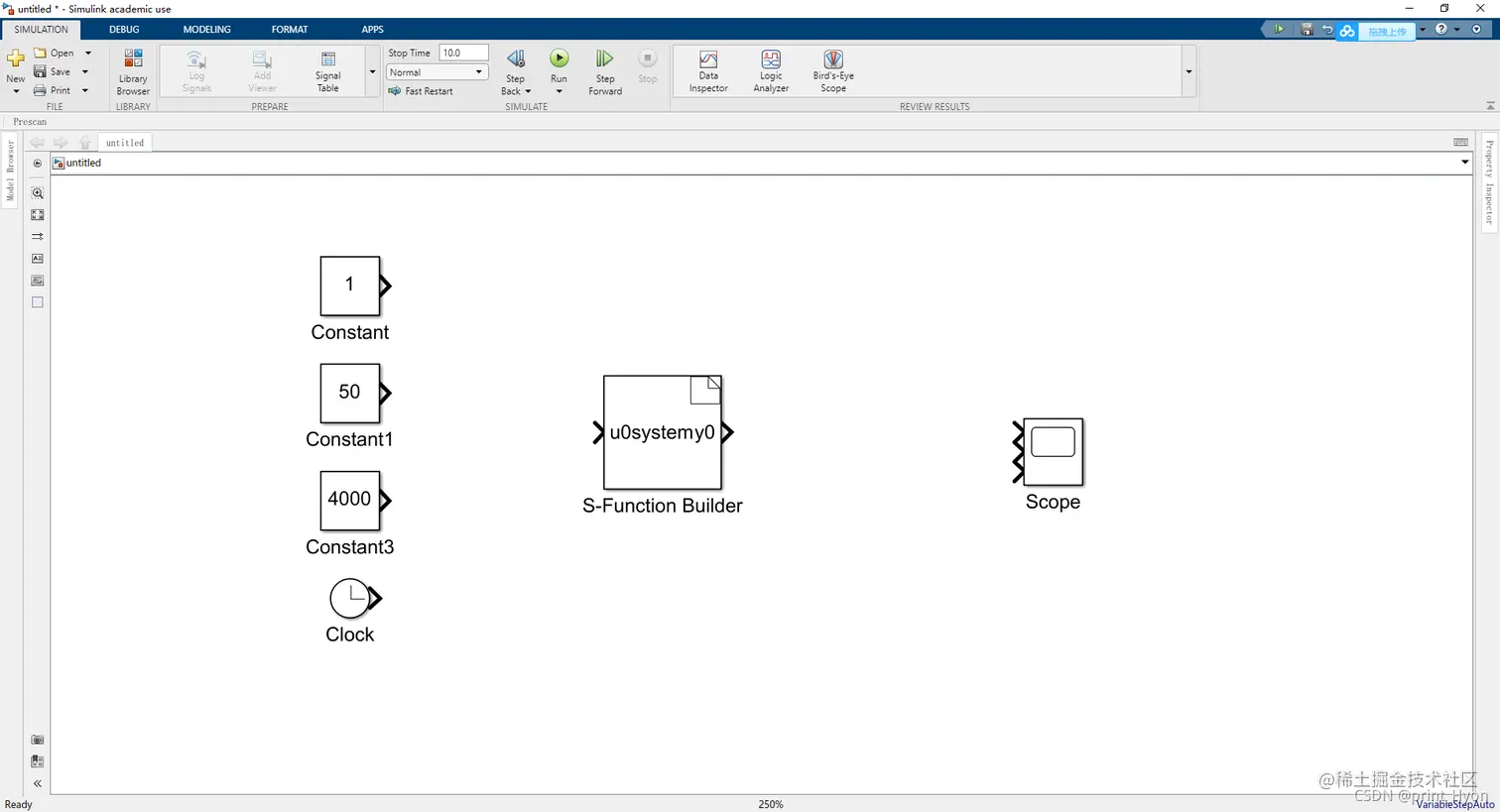Click the Stop Time input field
This screenshot has height=812, width=1500.
coord(463,53)
